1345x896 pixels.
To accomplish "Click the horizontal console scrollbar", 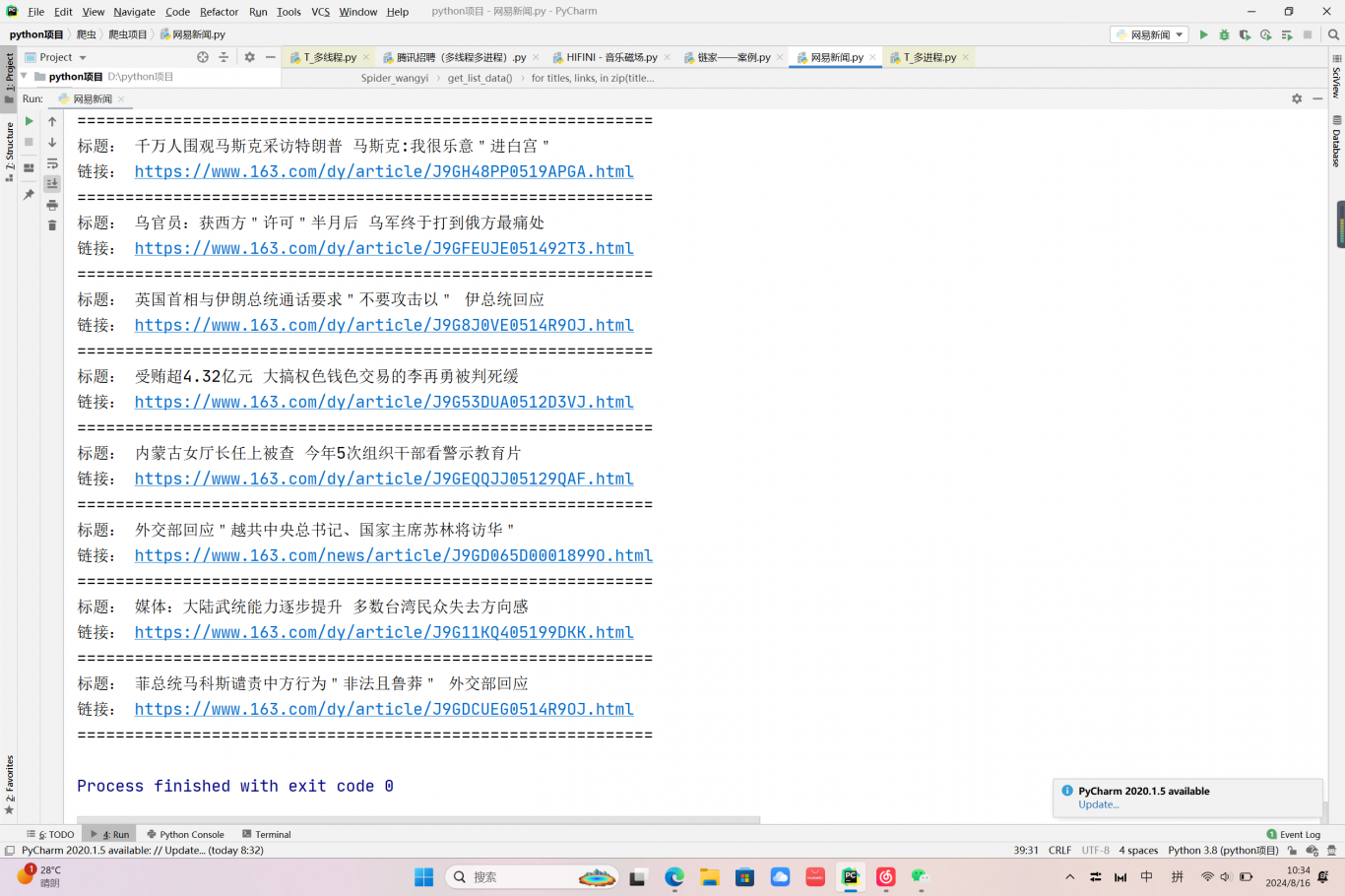I will [x=418, y=819].
